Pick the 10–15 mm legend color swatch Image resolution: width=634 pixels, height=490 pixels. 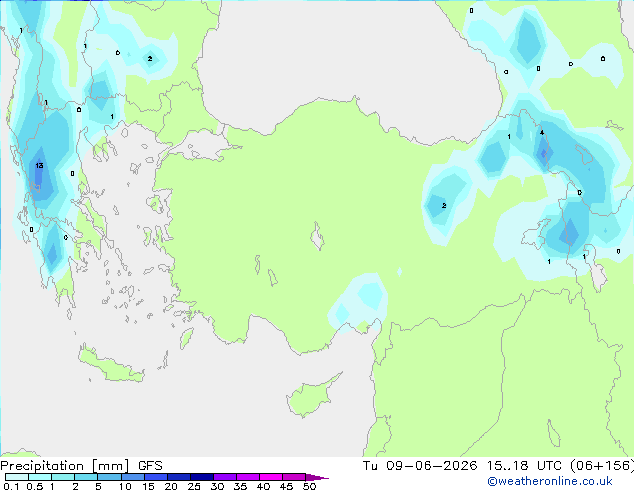132,477
